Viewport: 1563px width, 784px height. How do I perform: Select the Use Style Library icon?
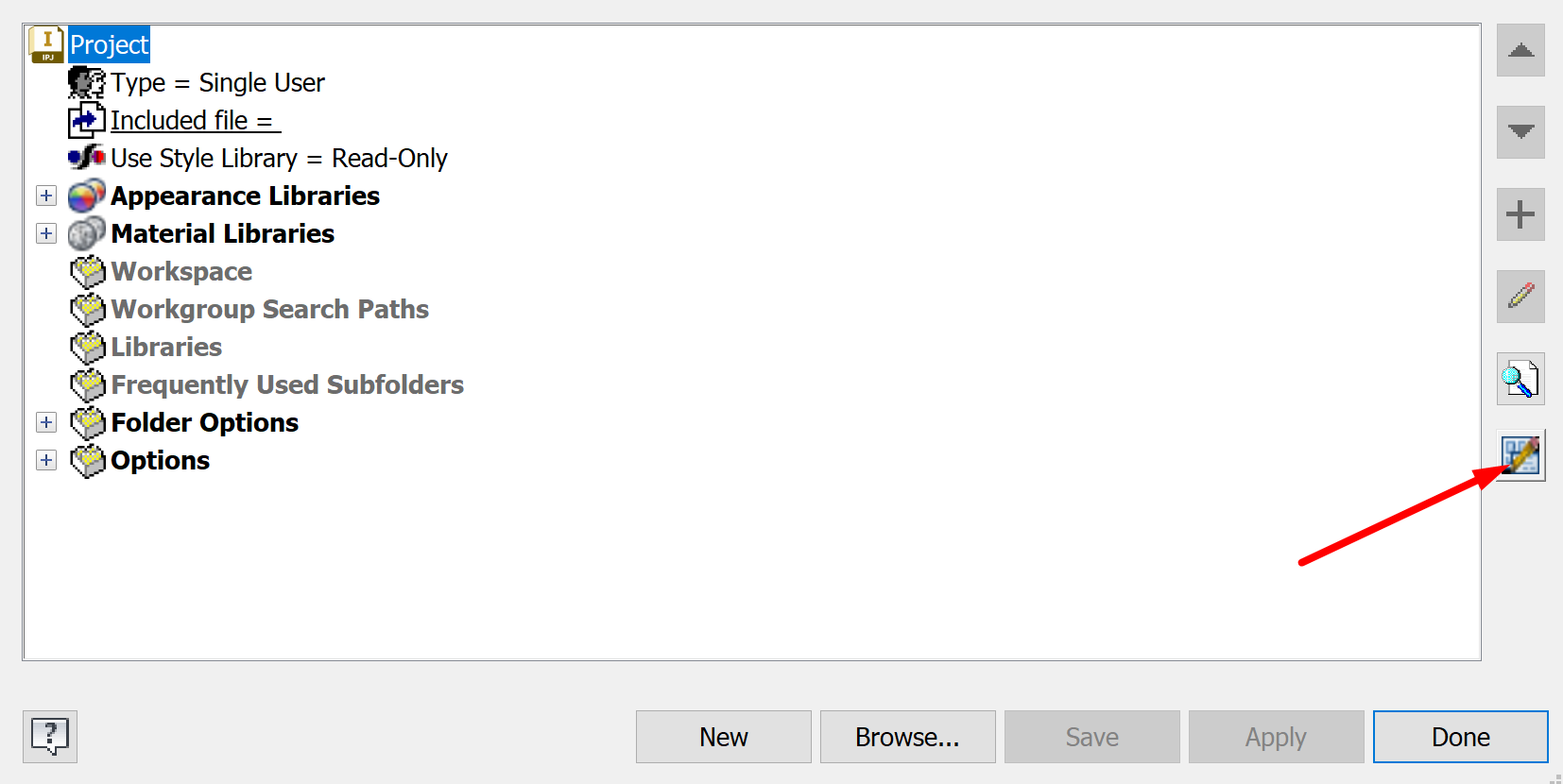pos(86,157)
